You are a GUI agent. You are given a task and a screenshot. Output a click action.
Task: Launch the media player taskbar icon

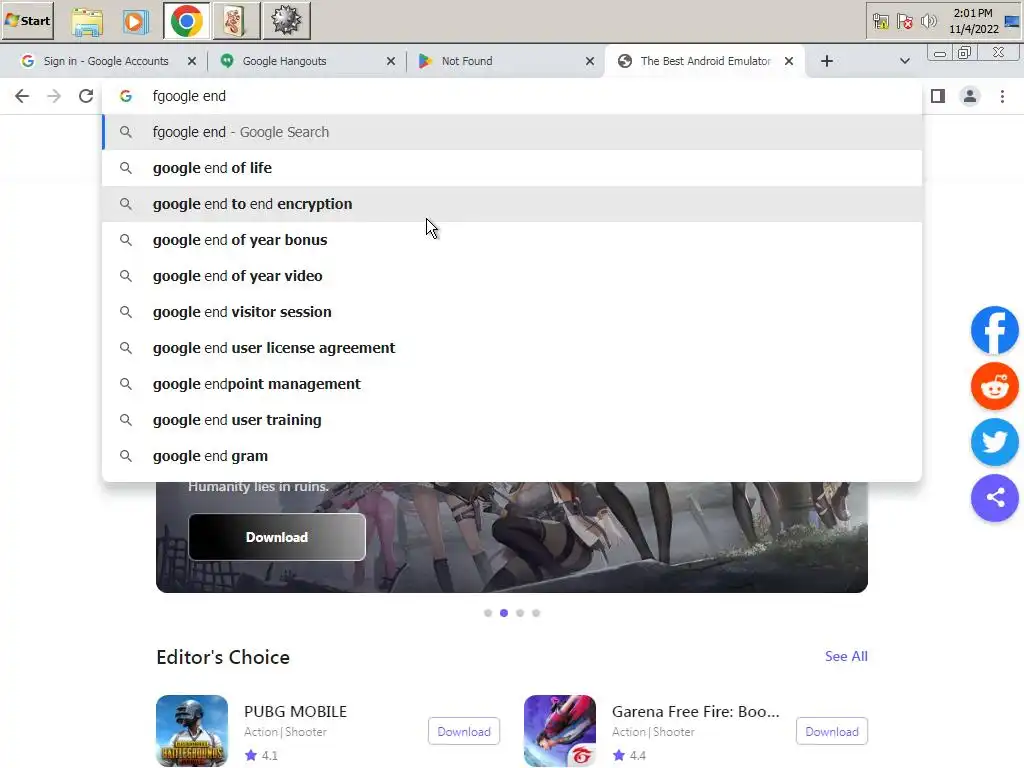134,22
